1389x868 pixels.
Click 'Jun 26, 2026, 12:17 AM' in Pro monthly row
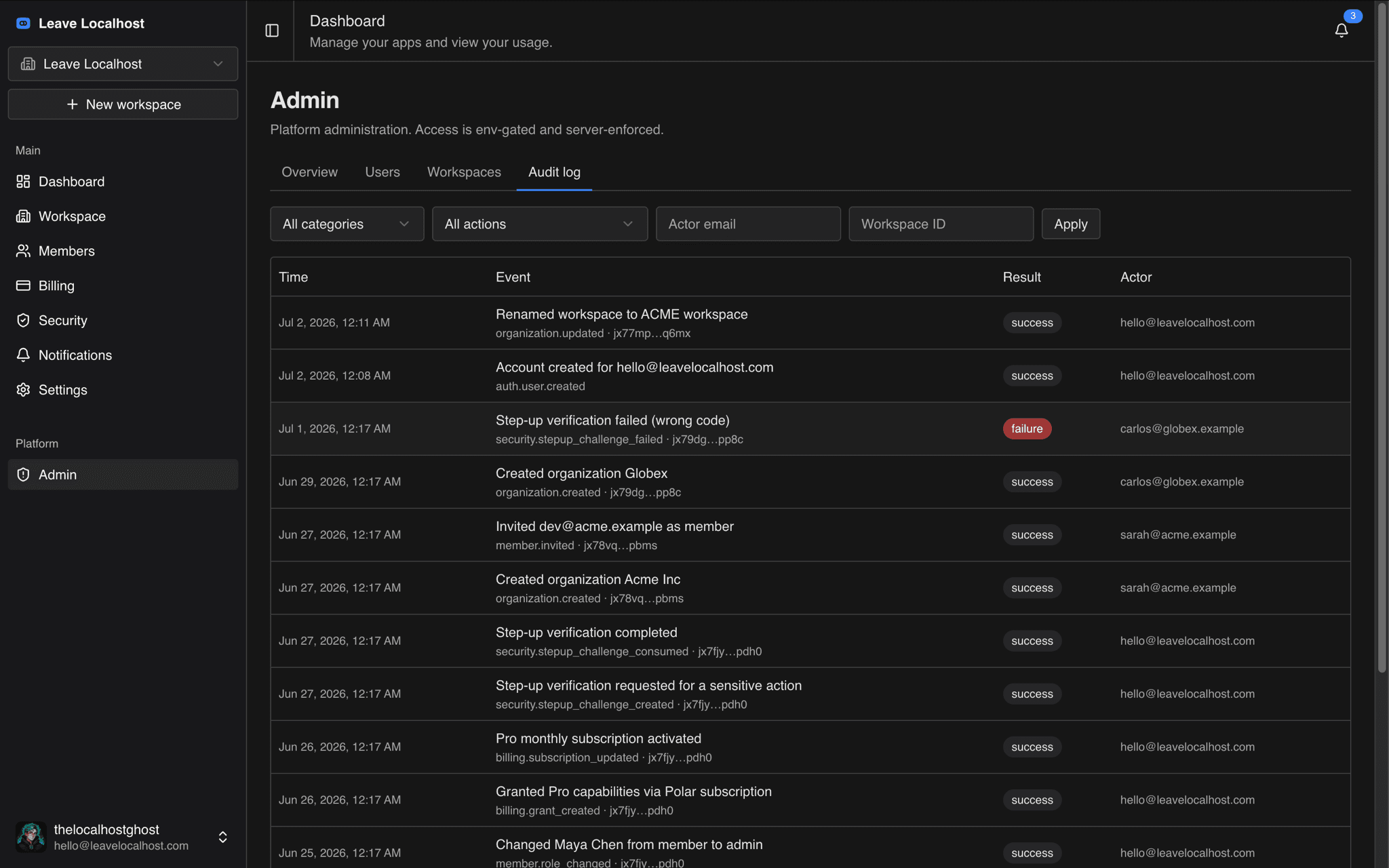[x=340, y=747]
